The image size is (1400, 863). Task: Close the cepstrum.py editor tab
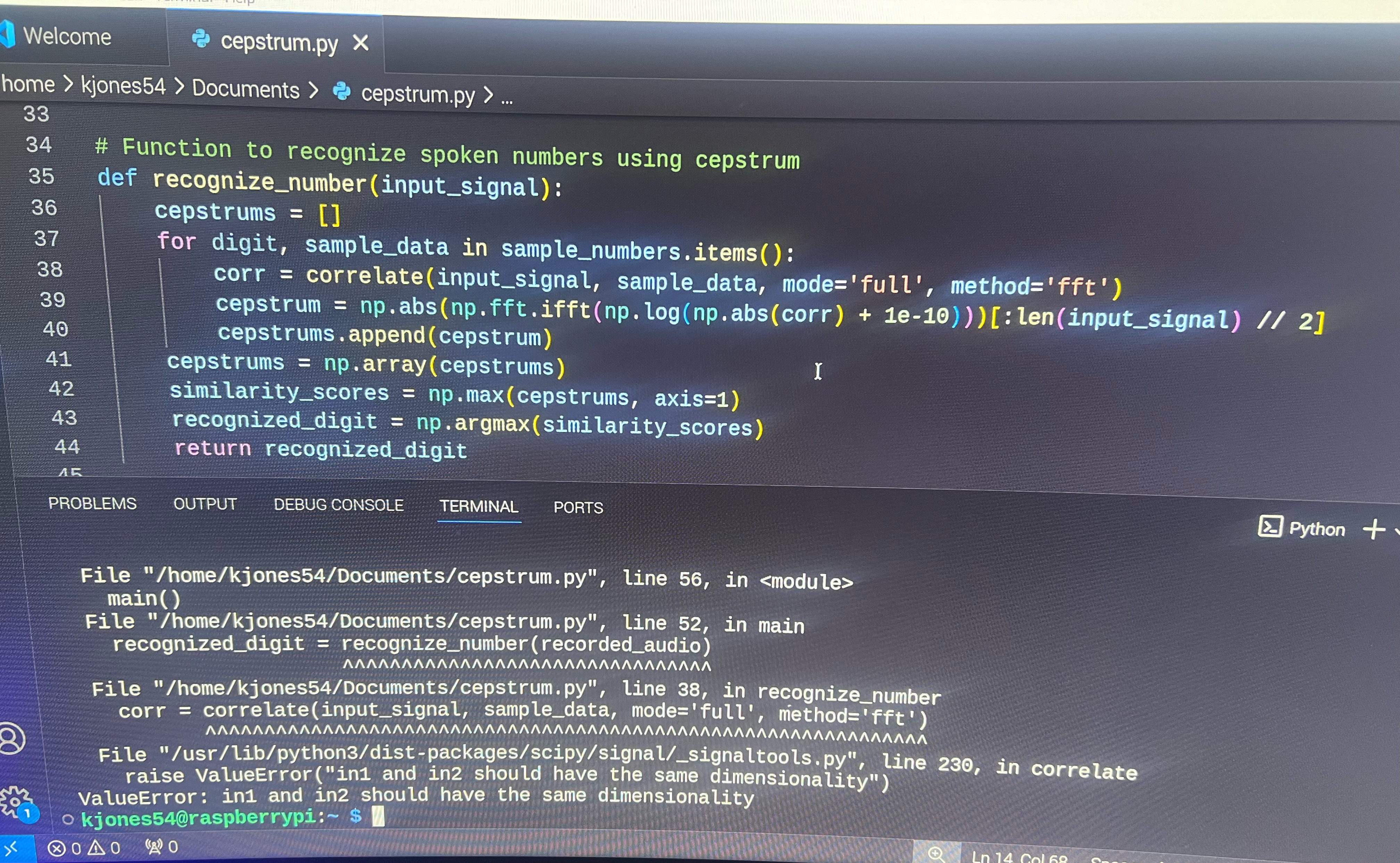point(361,42)
